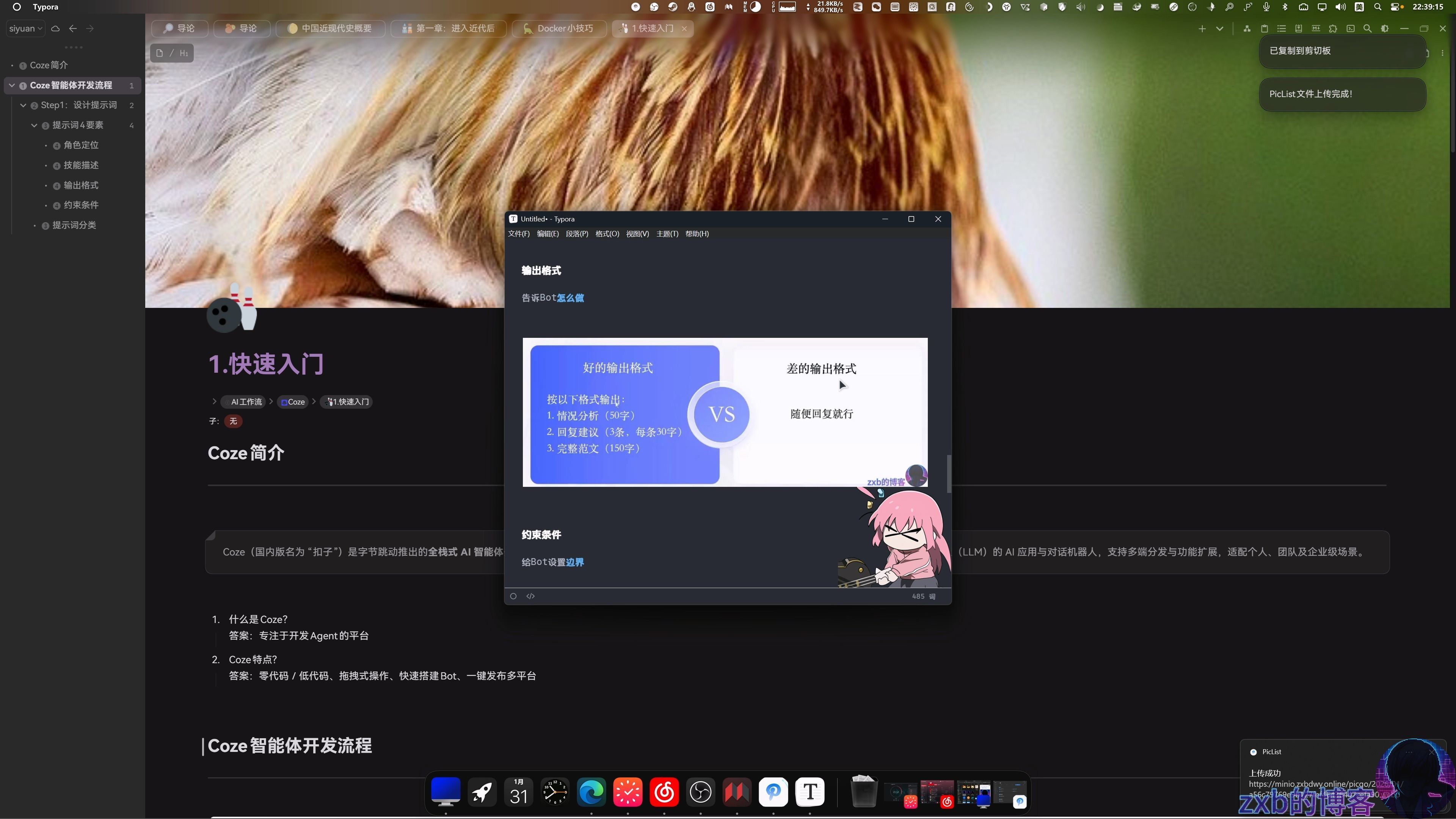Screen dimensions: 1456x819
Task: Click the 约束条件 outline item
Action: coord(81,205)
